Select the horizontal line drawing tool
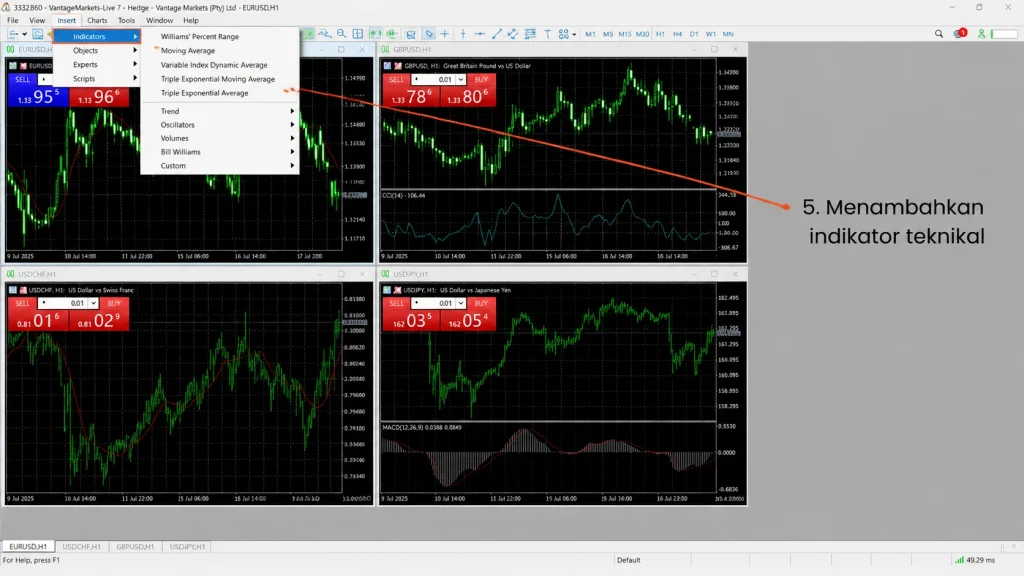1024x576 pixels. click(x=479, y=34)
